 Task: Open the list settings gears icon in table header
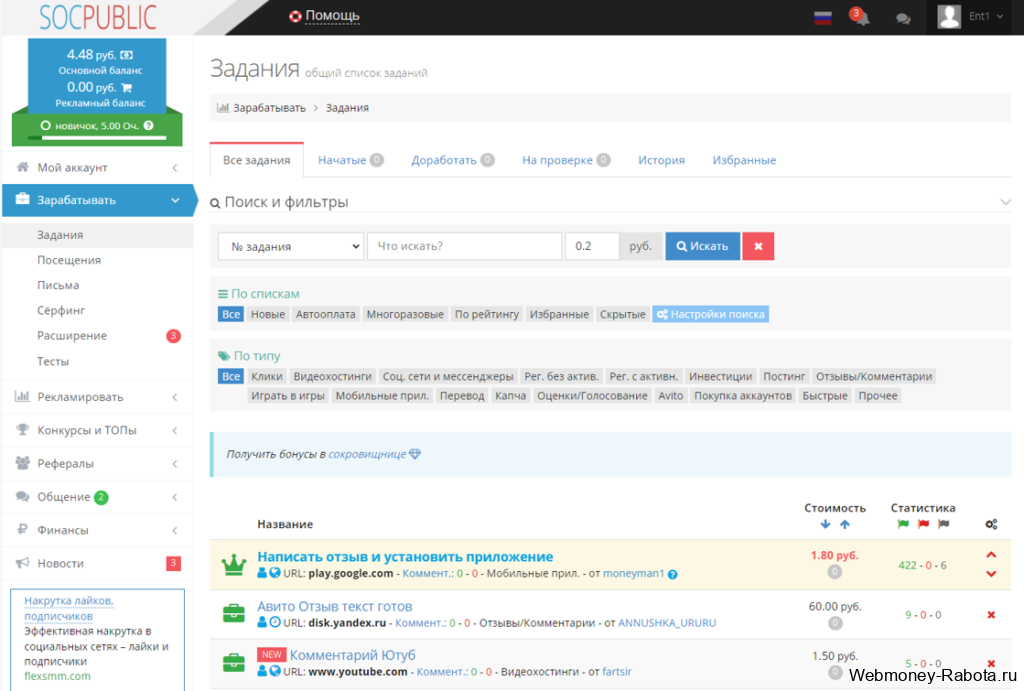pyautogui.click(x=991, y=524)
